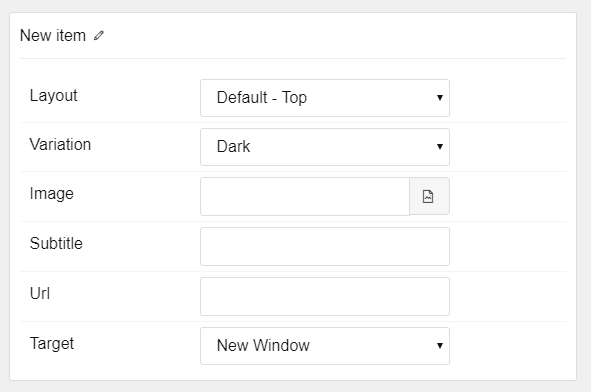Click the divider line under New item heading

tap(293, 58)
